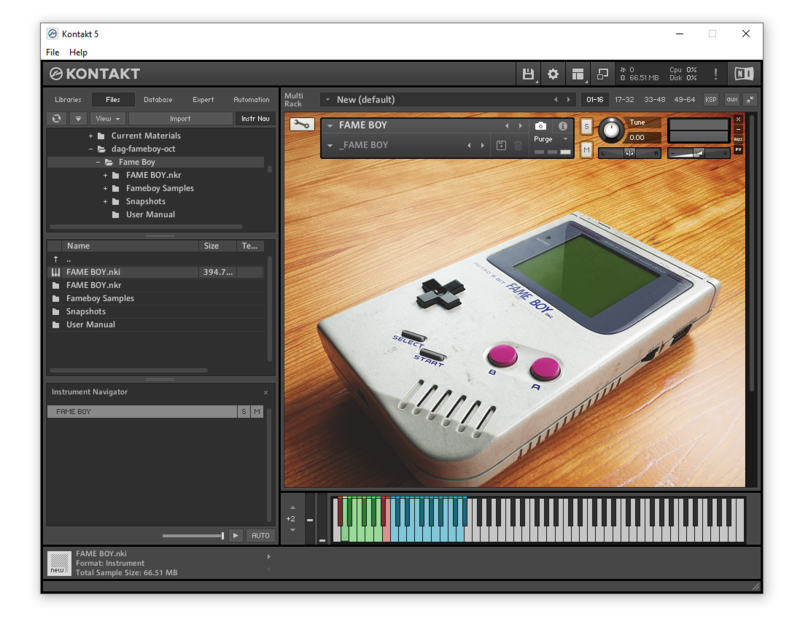Open the File menu
This screenshot has width=800, height=627.
pyautogui.click(x=53, y=53)
